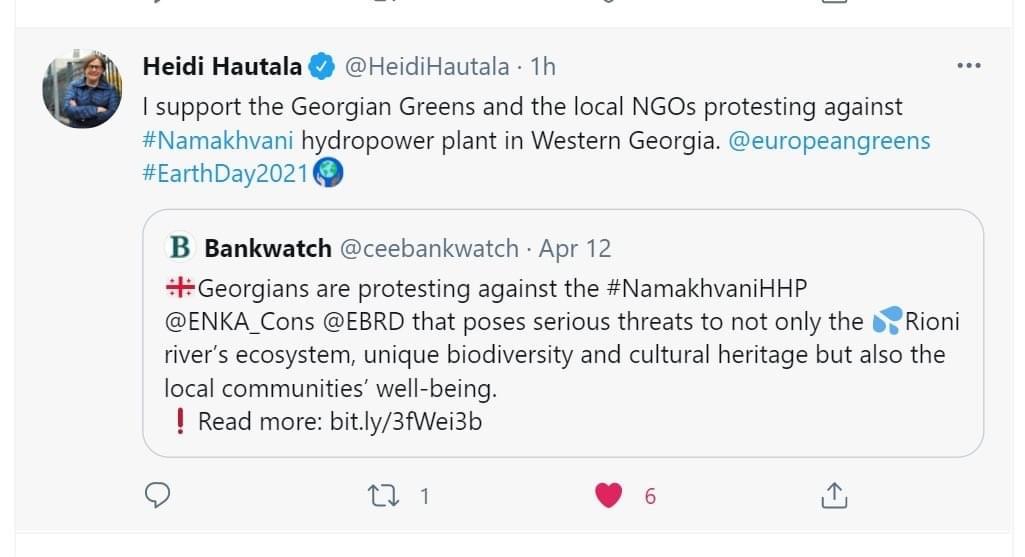Click the 1h tweet timestamp

coord(543,67)
